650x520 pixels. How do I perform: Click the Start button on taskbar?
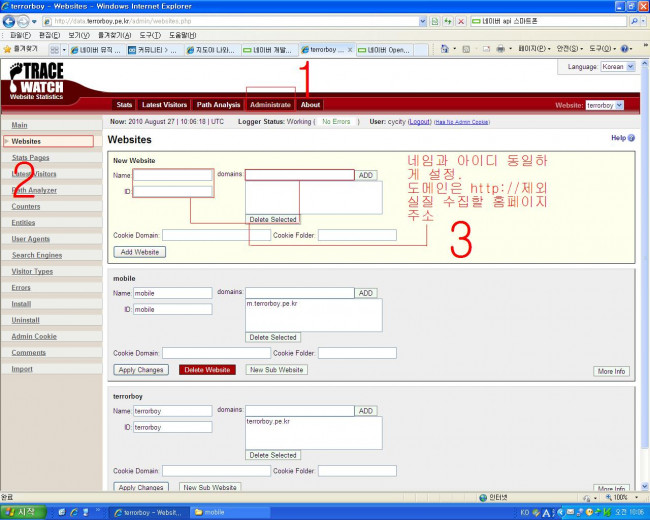(20, 511)
